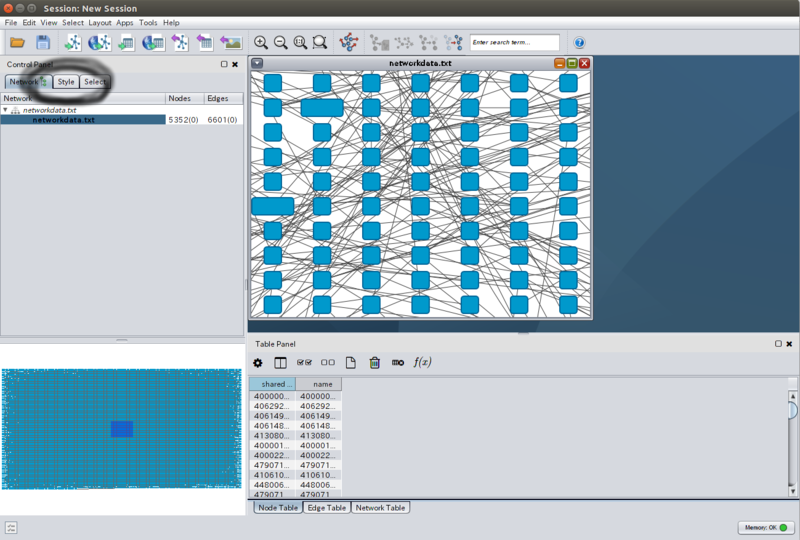800x540 pixels.
Task: Zoom out of the network view
Action: point(281,42)
